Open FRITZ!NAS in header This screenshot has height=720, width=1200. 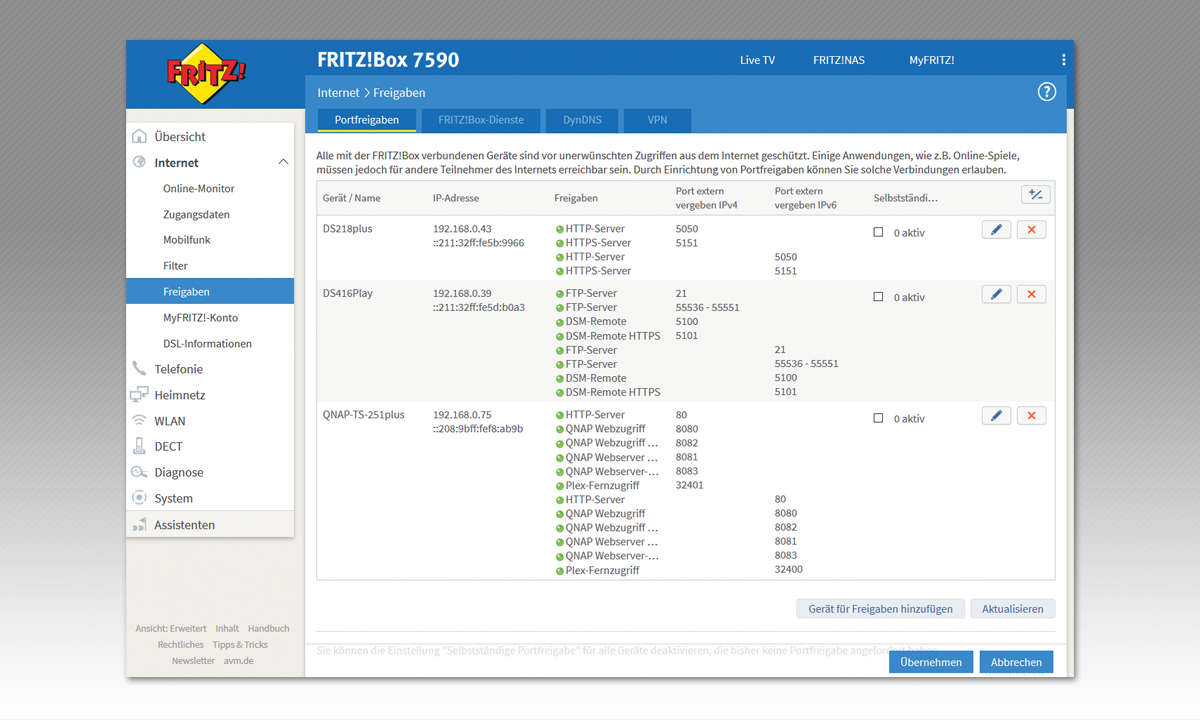839,60
